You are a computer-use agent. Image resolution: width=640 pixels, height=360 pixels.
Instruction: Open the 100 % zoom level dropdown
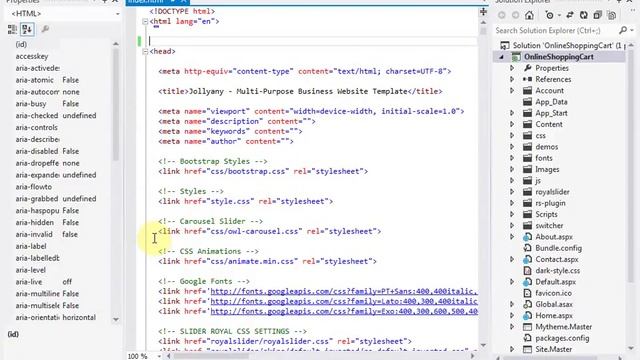(159, 356)
